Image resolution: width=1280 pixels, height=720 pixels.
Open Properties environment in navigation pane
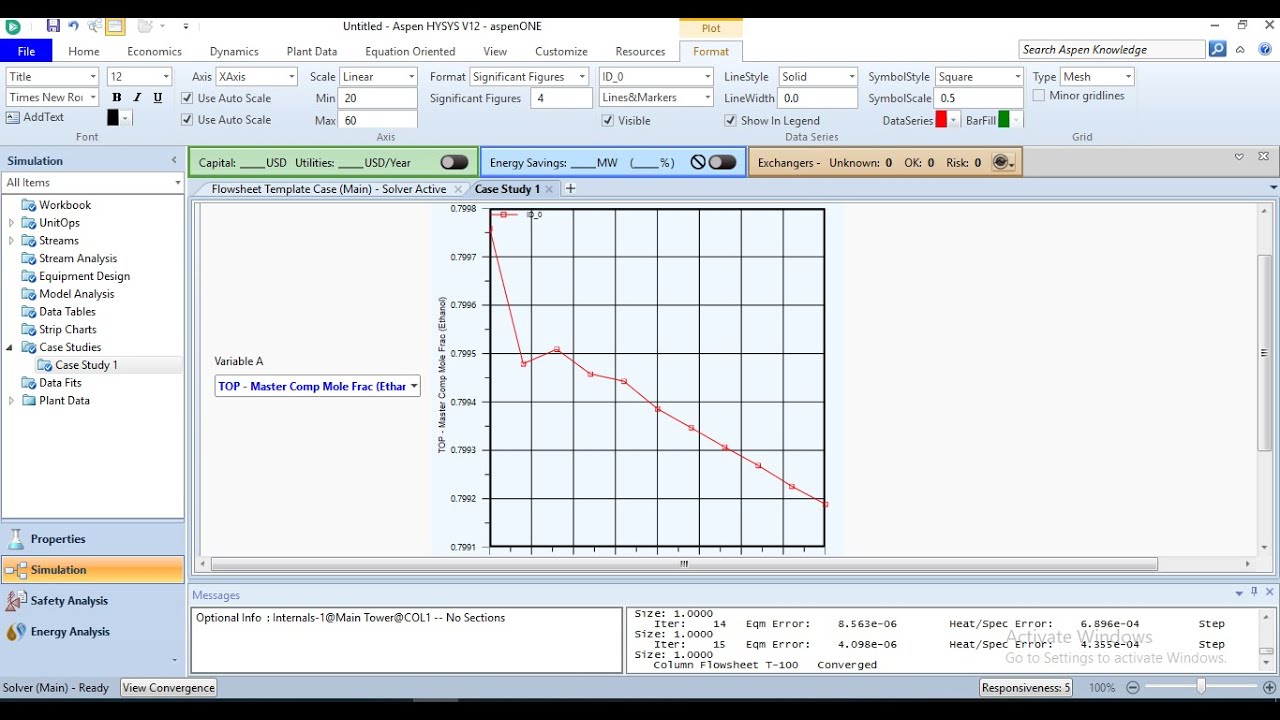(x=92, y=539)
